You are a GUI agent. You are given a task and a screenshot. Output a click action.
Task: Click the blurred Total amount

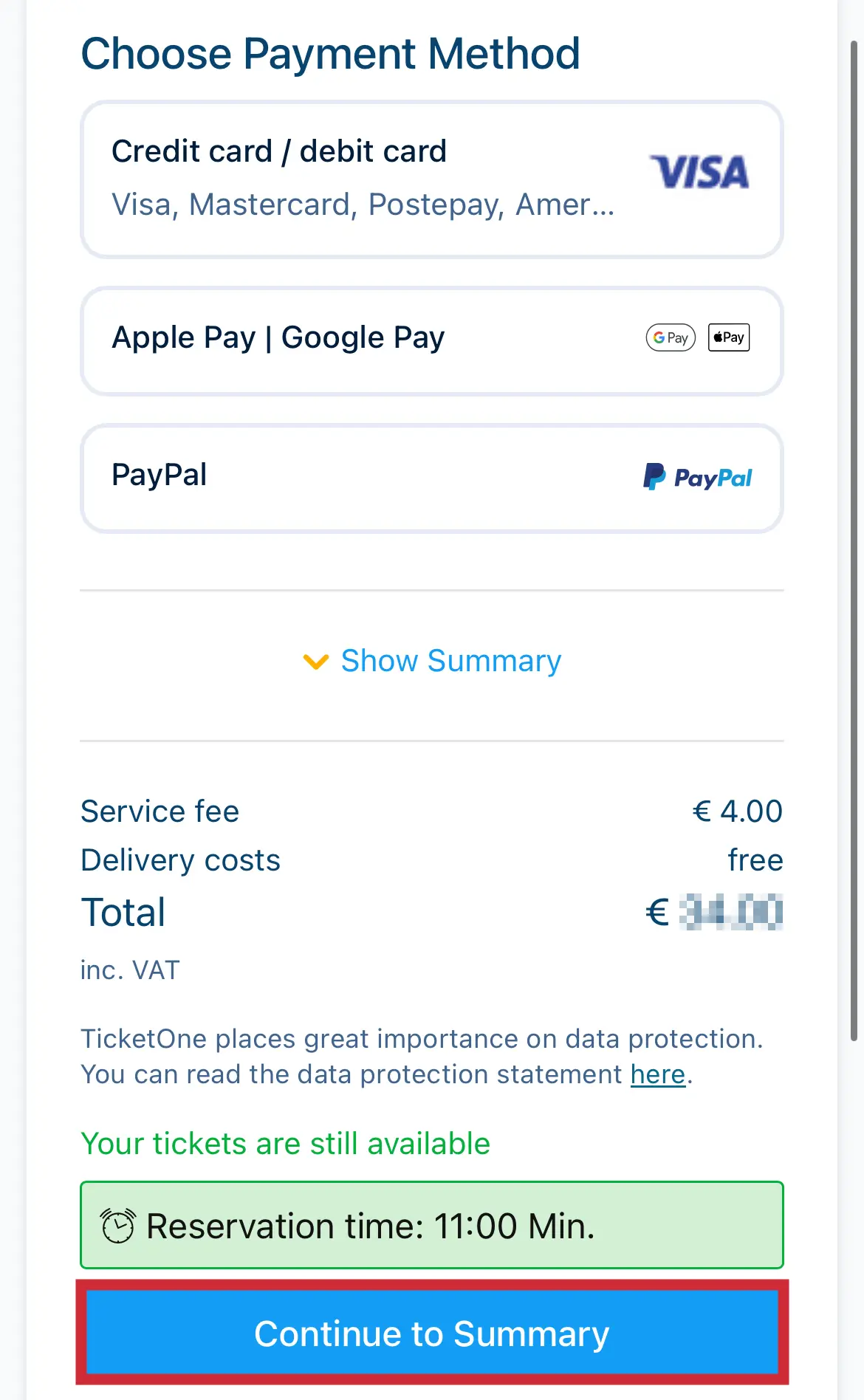730,912
